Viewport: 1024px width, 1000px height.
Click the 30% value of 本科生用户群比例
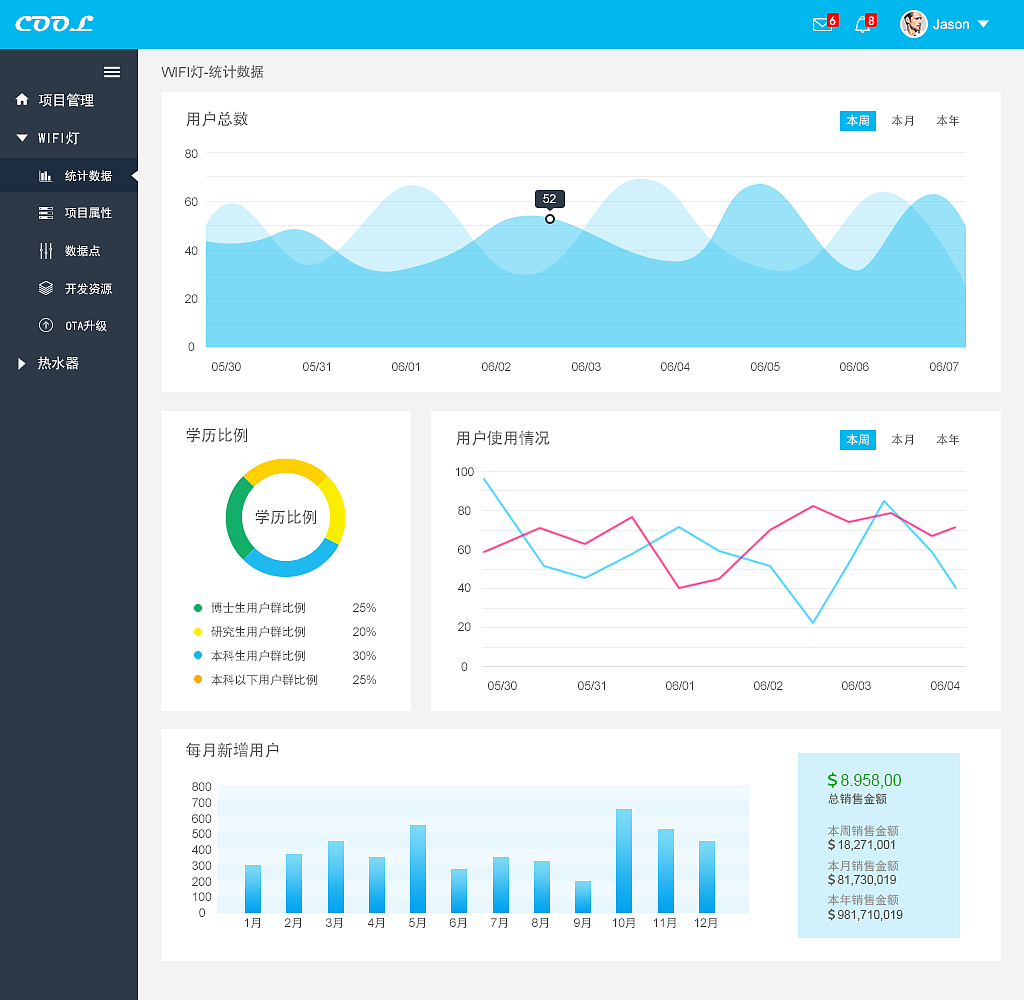364,656
